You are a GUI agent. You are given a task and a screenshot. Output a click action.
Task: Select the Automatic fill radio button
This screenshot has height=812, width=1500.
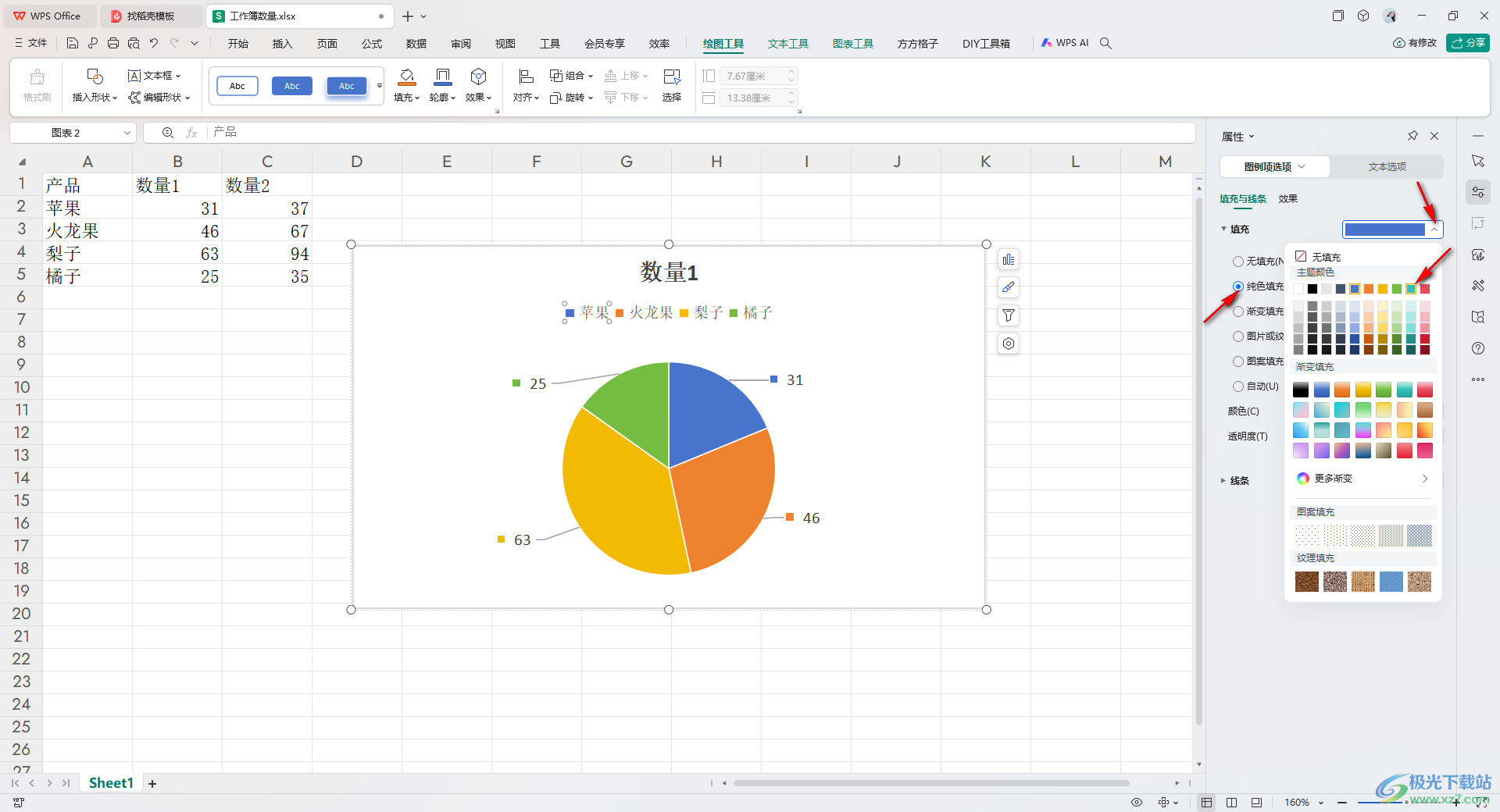1238,386
